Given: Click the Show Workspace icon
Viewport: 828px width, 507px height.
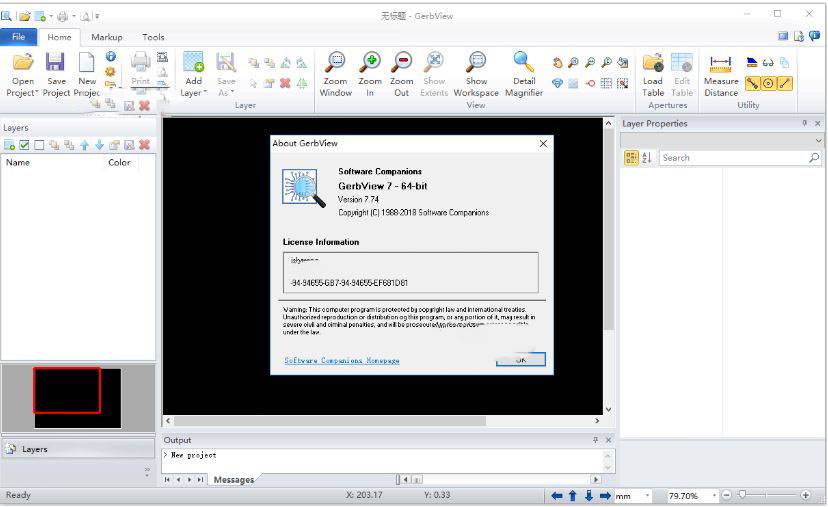Looking at the screenshot, I should click(476, 62).
